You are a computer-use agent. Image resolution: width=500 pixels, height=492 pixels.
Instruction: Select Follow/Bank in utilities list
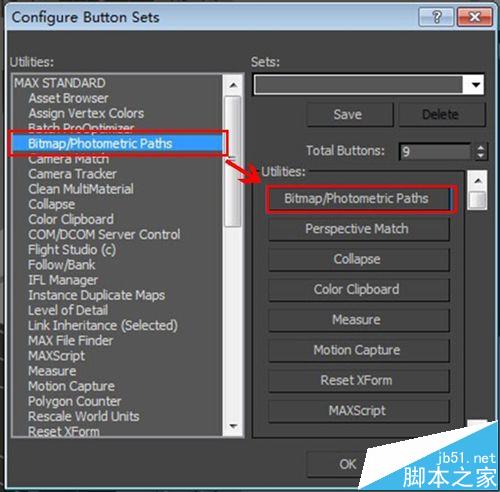(62, 265)
